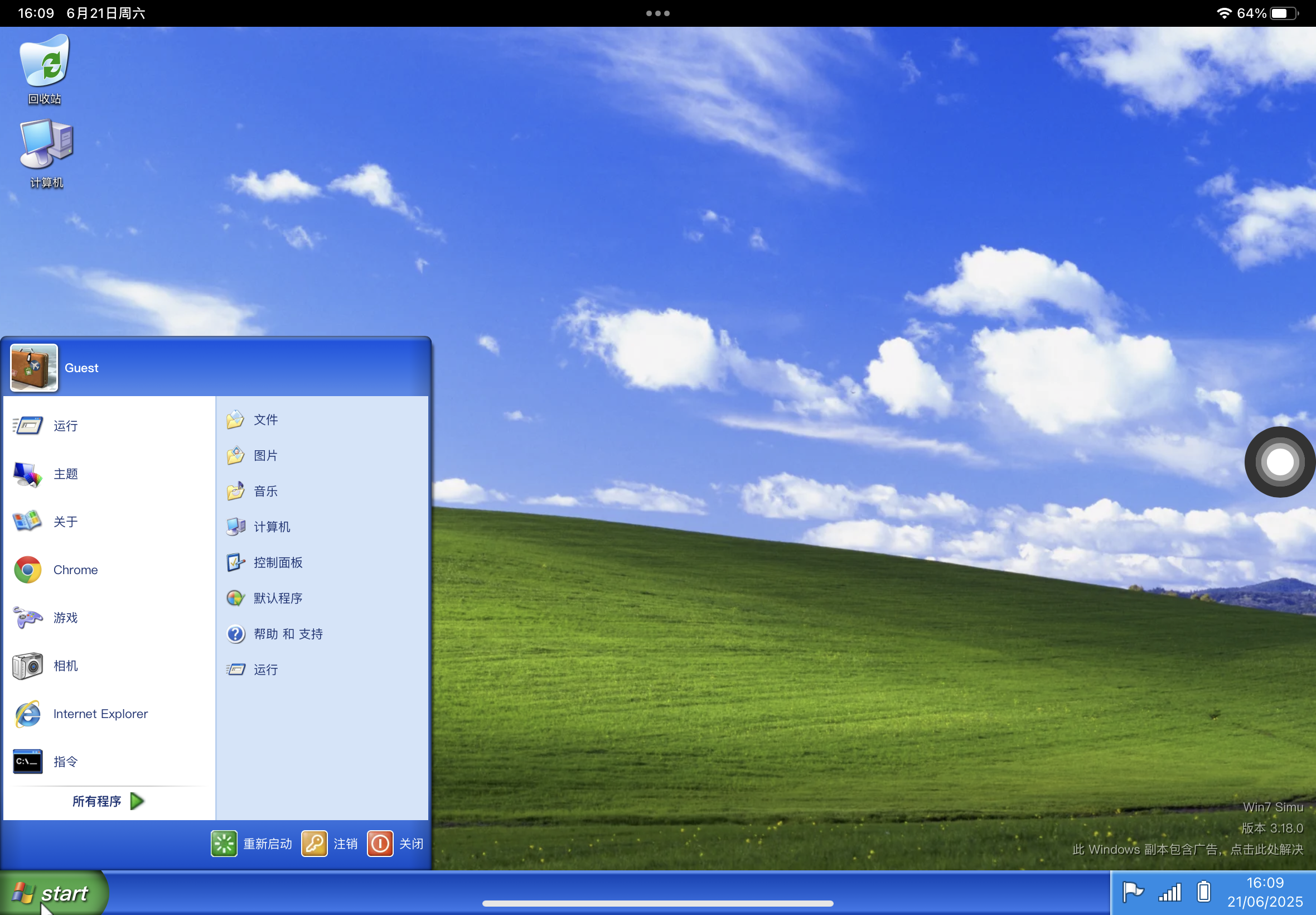Select the 默认程序 text entry
The image size is (1316, 915).
tap(278, 598)
